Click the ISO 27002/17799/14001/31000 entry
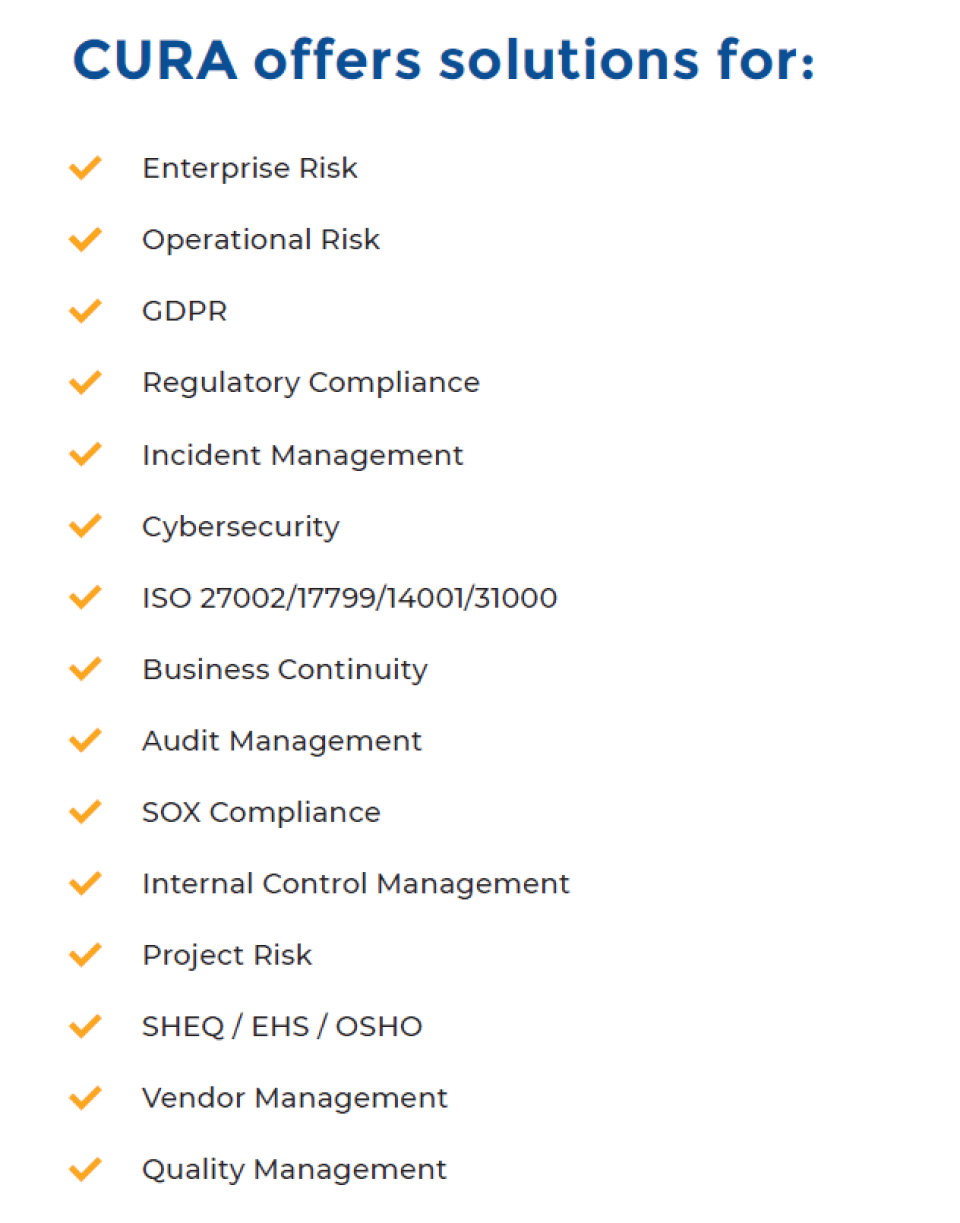Screen dimensions: 960x1223 pos(350,598)
